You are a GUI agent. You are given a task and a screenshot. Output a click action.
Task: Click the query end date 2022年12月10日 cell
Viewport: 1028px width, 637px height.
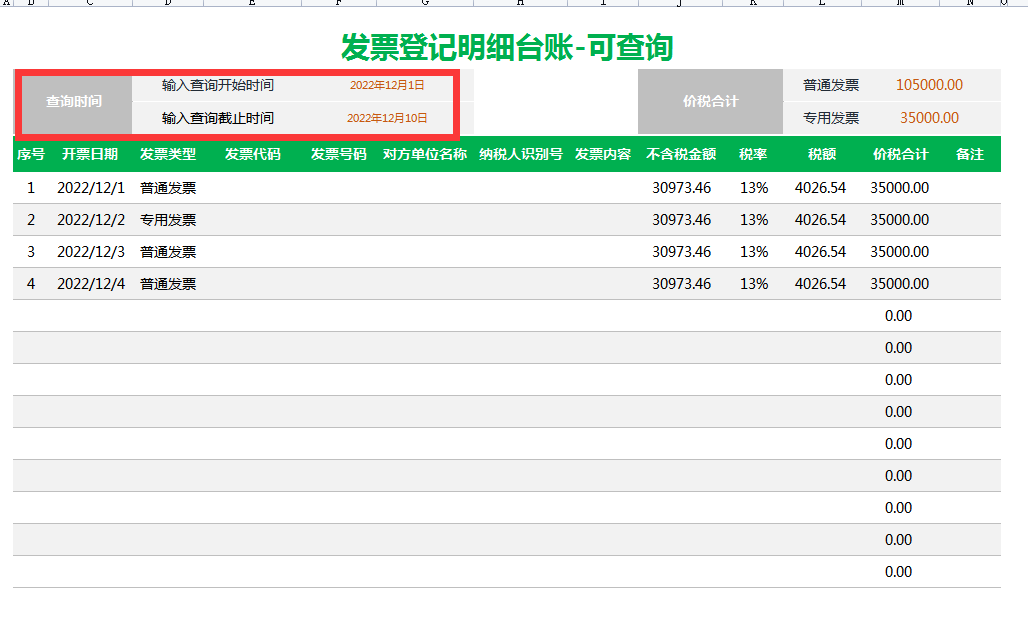click(x=387, y=118)
